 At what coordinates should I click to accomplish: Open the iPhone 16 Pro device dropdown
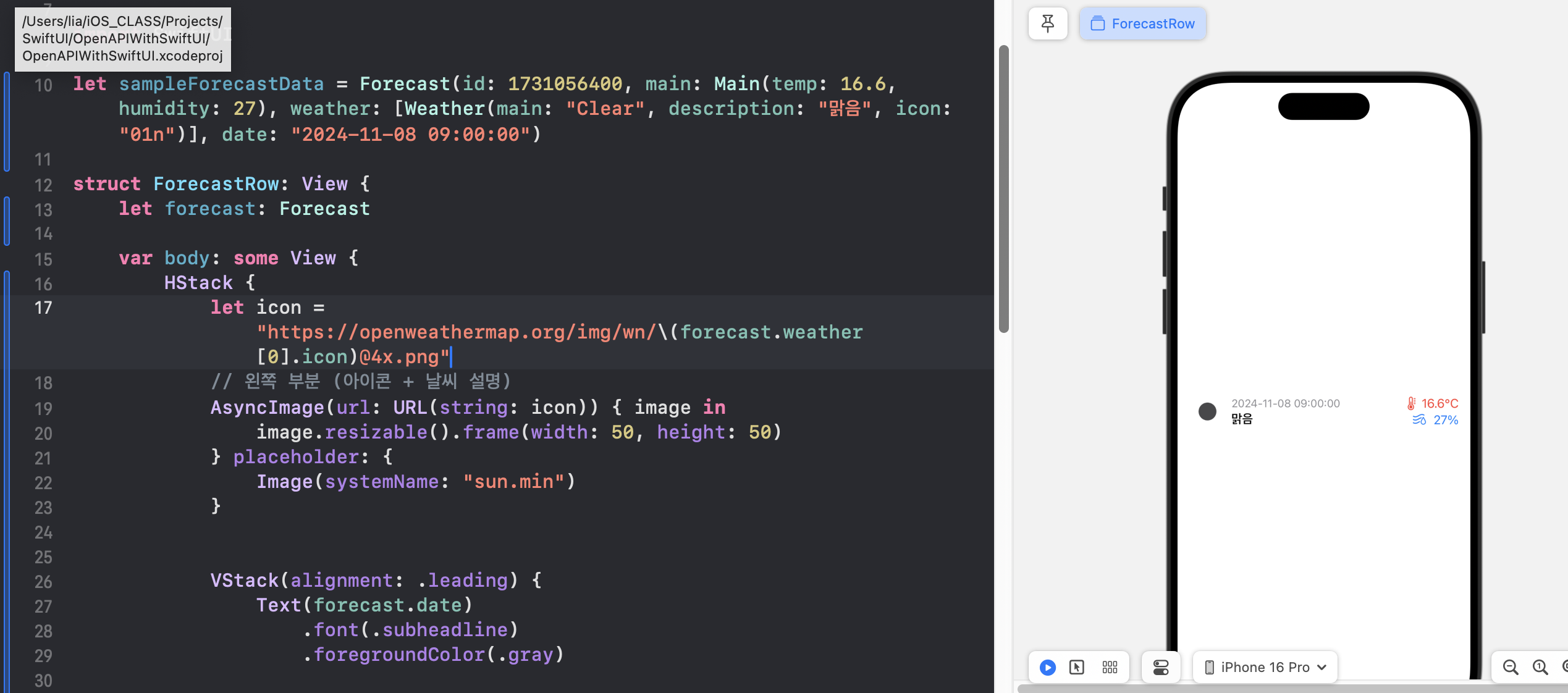(1265, 667)
